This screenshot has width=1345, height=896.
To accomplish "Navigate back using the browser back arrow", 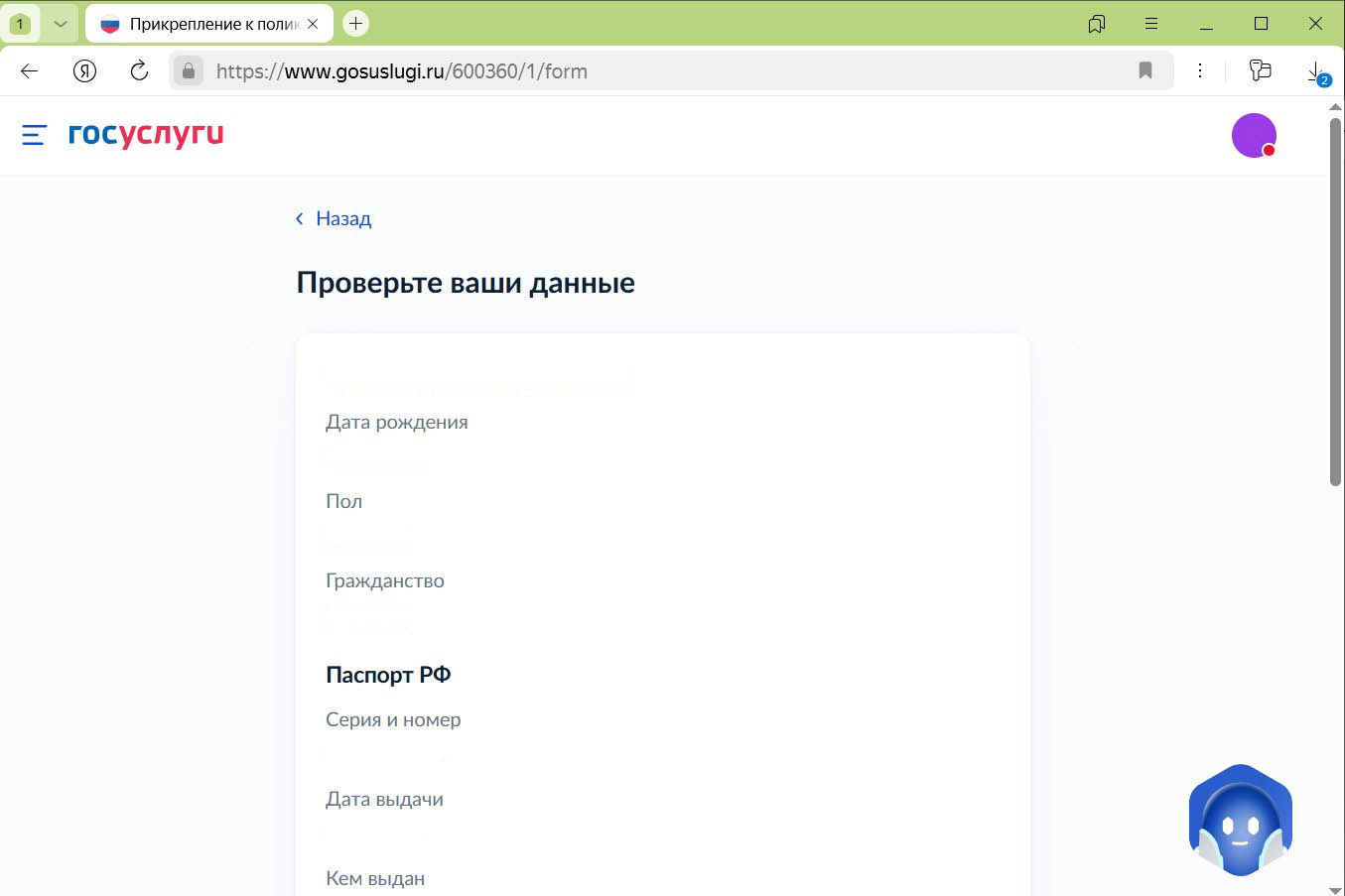I will coord(28,70).
